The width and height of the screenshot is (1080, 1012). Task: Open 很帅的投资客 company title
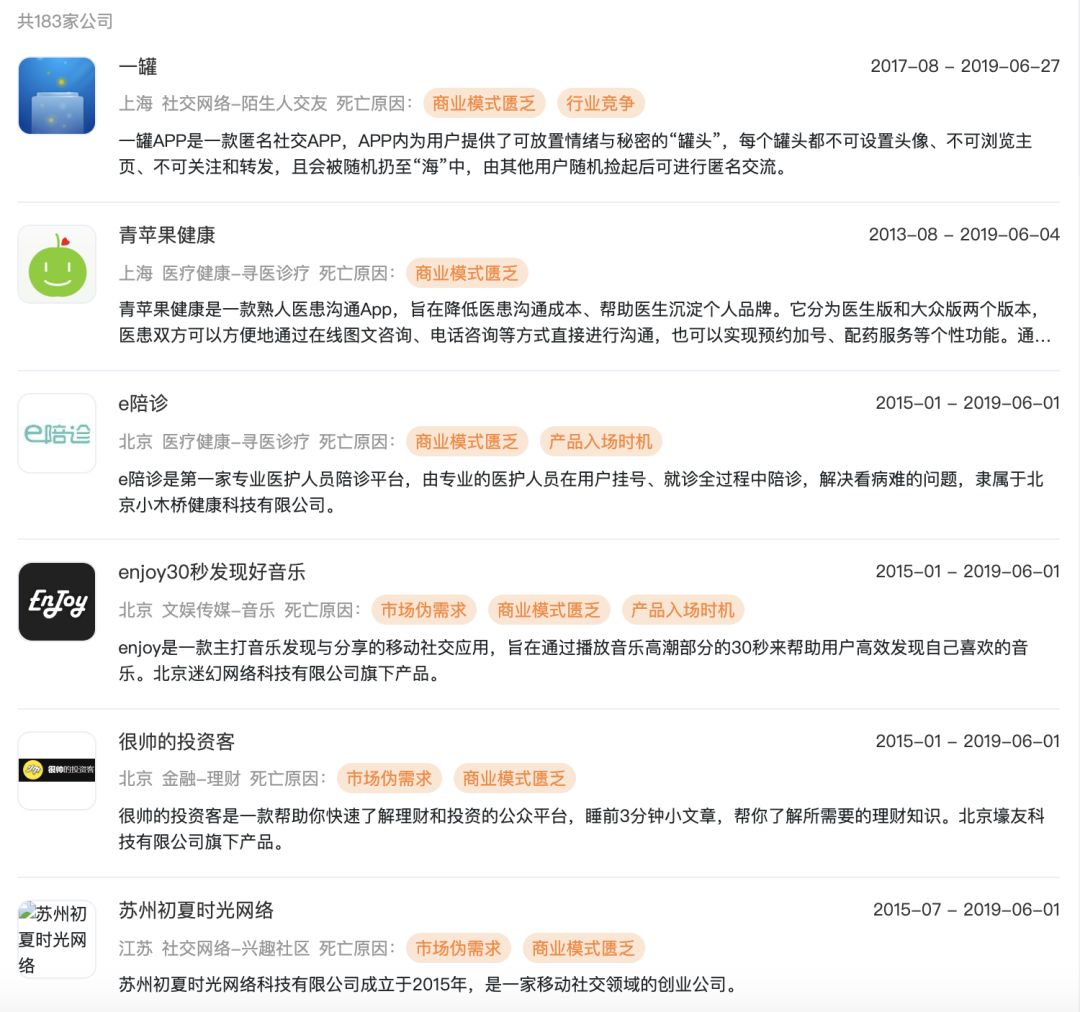(176, 742)
